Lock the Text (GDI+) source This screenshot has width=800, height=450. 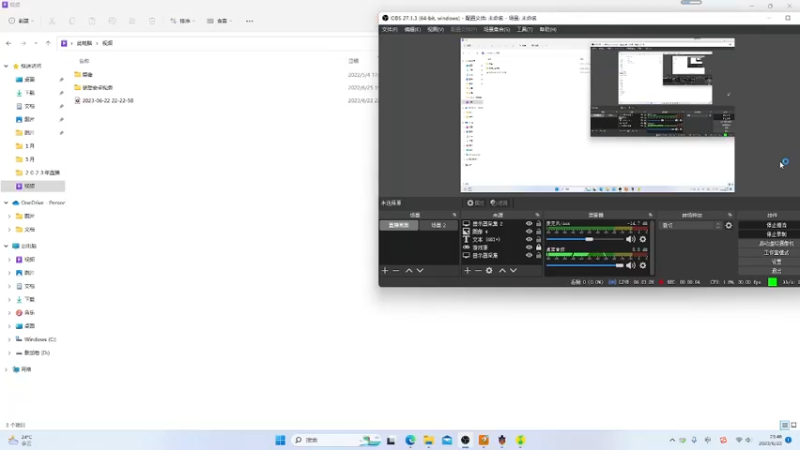point(538,239)
